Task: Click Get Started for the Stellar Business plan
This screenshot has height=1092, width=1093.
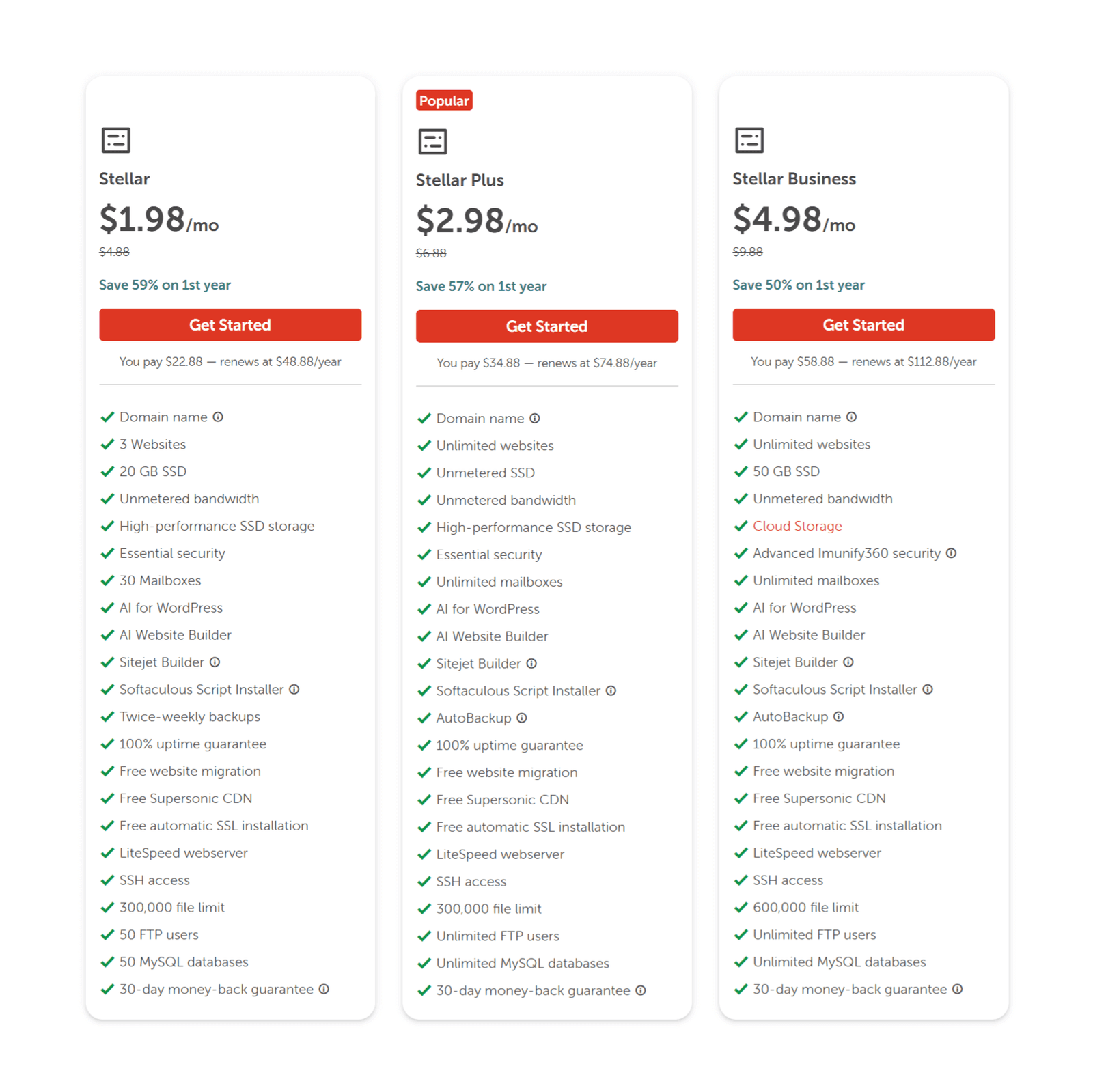Action: (x=863, y=324)
